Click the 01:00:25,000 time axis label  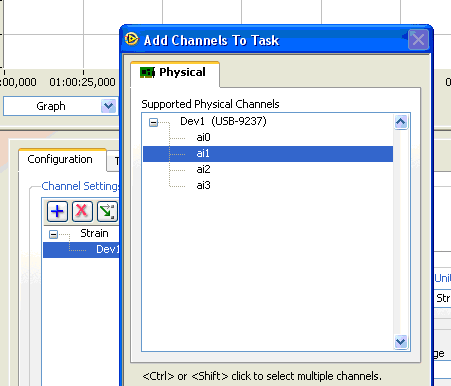[x=82, y=82]
